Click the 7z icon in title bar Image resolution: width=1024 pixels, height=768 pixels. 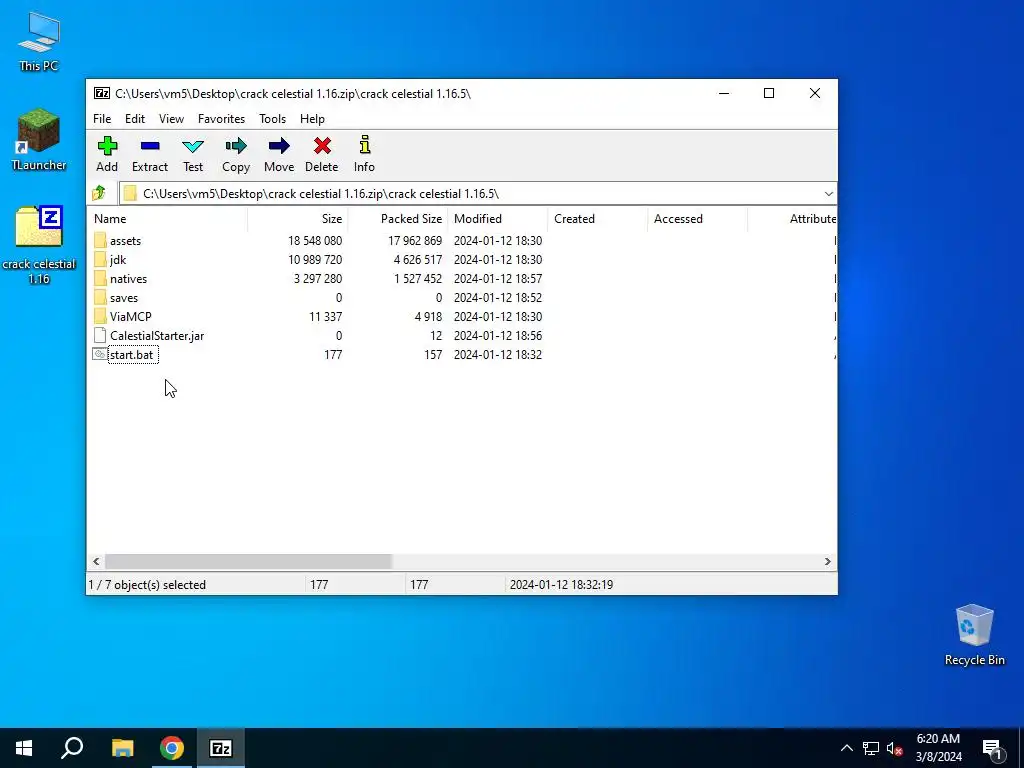pyautogui.click(x=101, y=93)
